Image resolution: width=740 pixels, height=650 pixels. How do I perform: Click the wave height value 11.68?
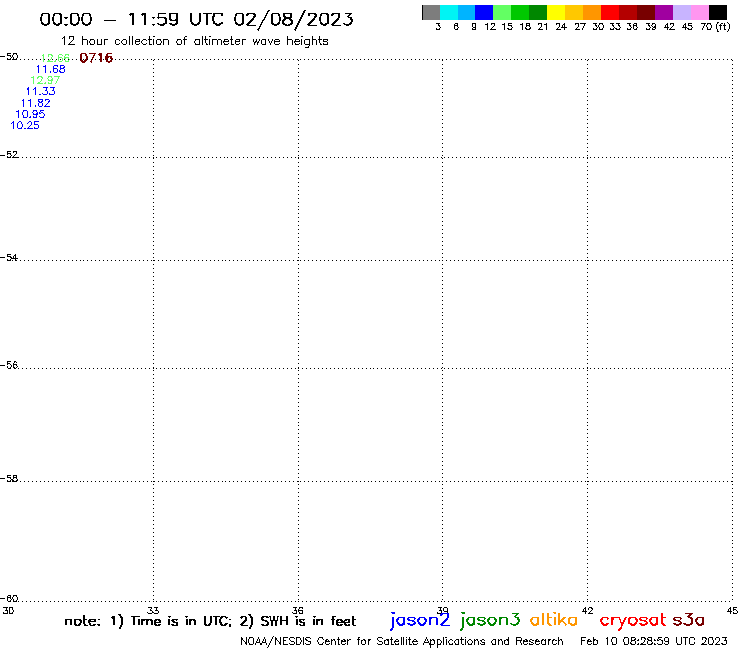pyautogui.click(x=50, y=69)
